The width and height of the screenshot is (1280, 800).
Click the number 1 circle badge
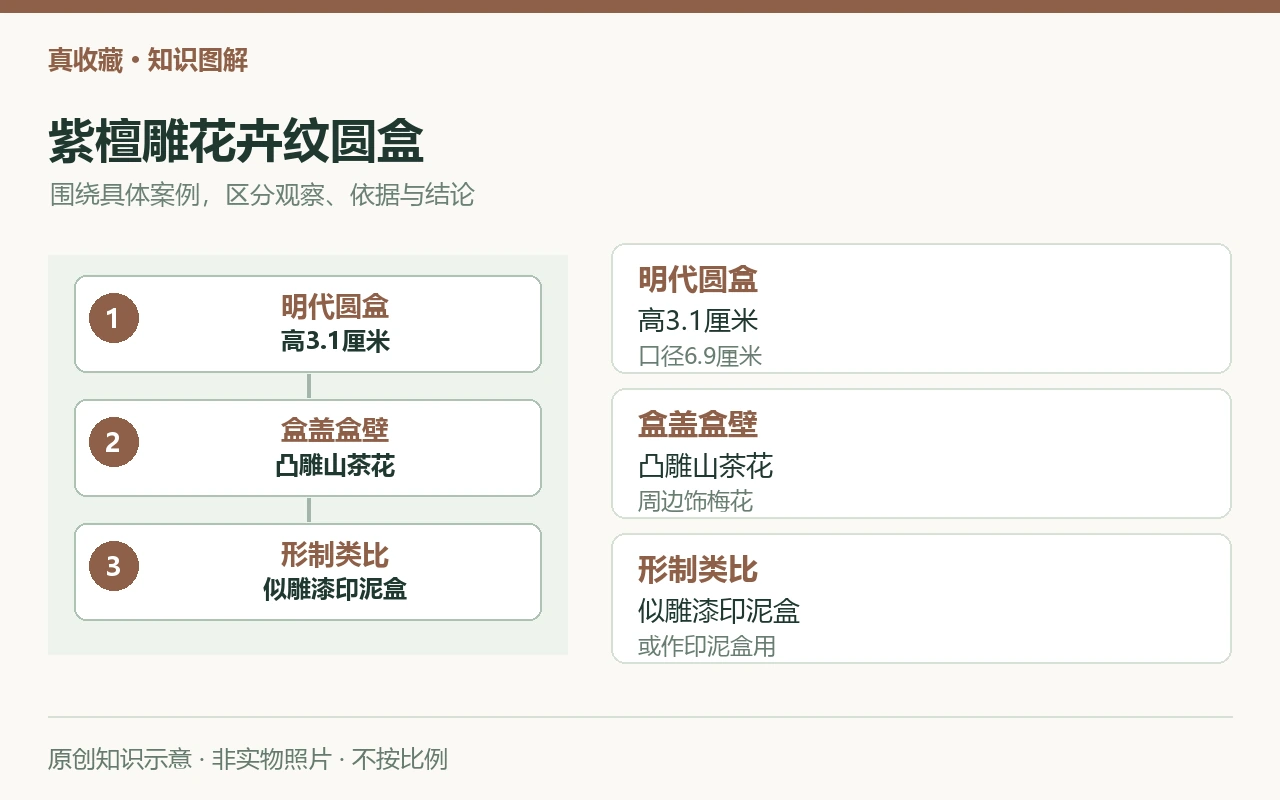click(113, 318)
